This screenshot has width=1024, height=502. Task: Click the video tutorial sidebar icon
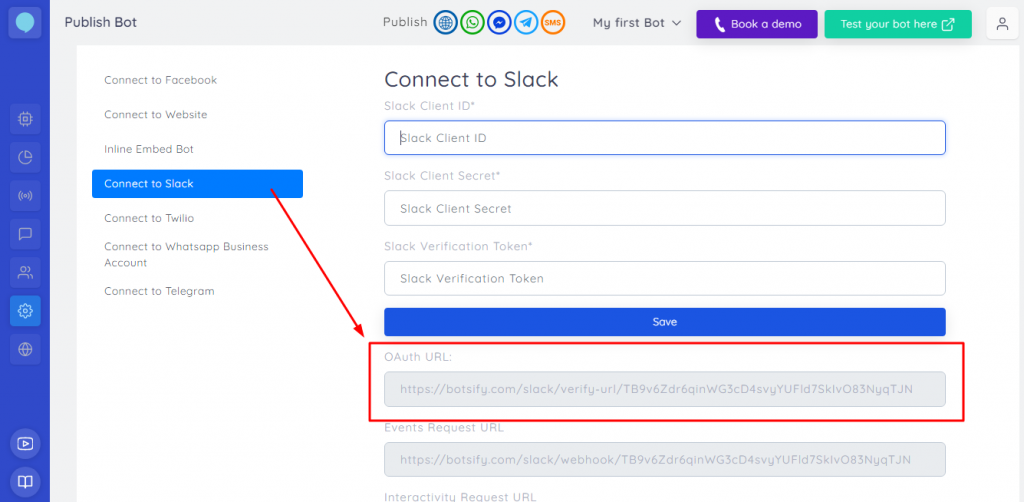(25, 443)
